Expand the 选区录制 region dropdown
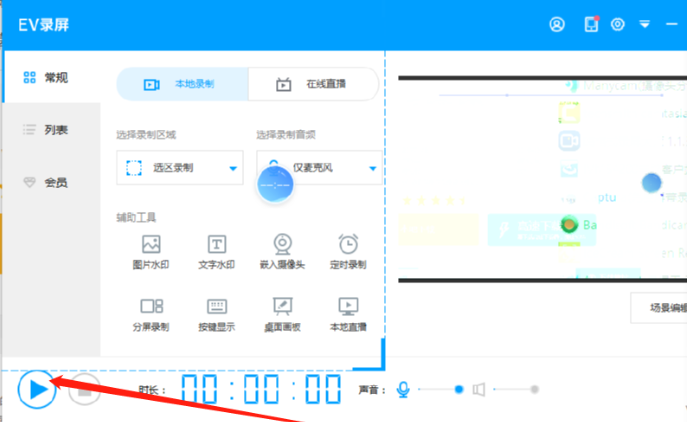Screen dimensions: 687x422 (x=180, y=168)
